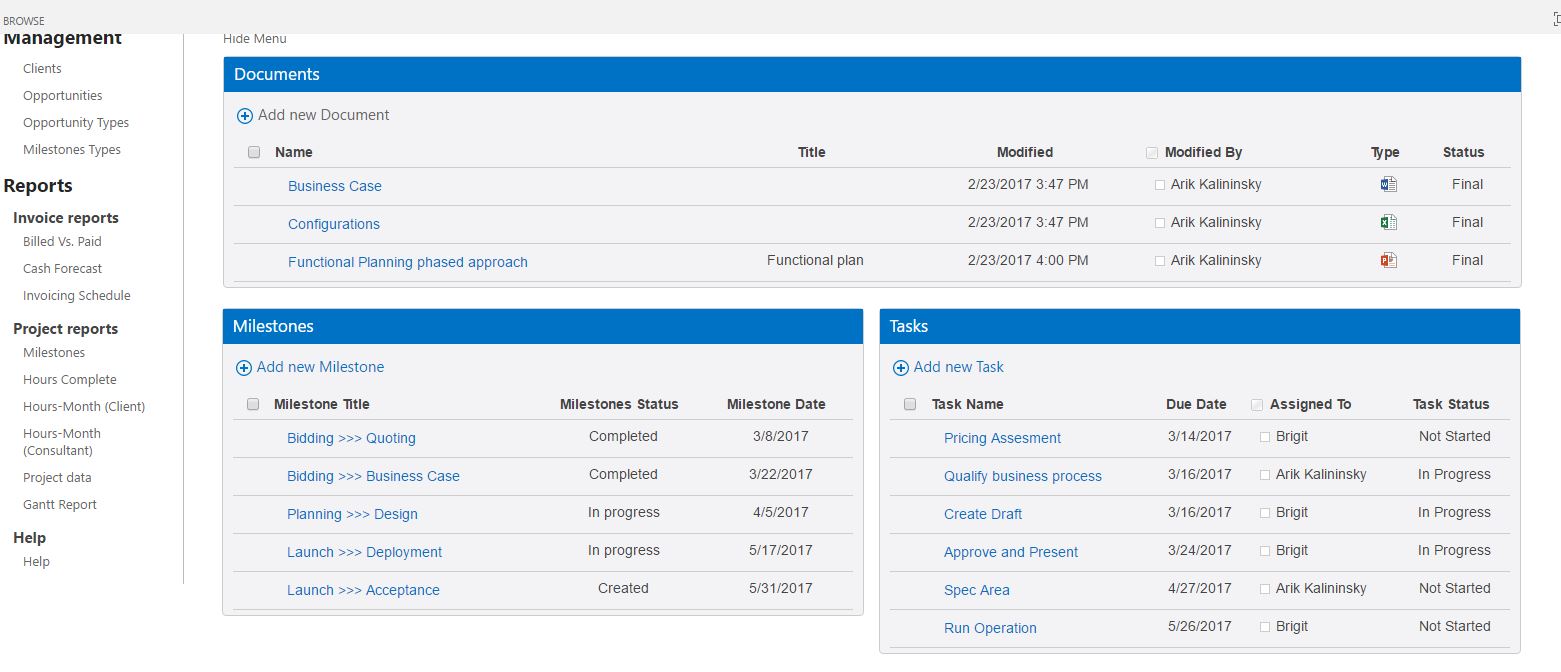Click the plus icon for new Milestone
This screenshot has width=1561, height=672.
click(x=244, y=368)
